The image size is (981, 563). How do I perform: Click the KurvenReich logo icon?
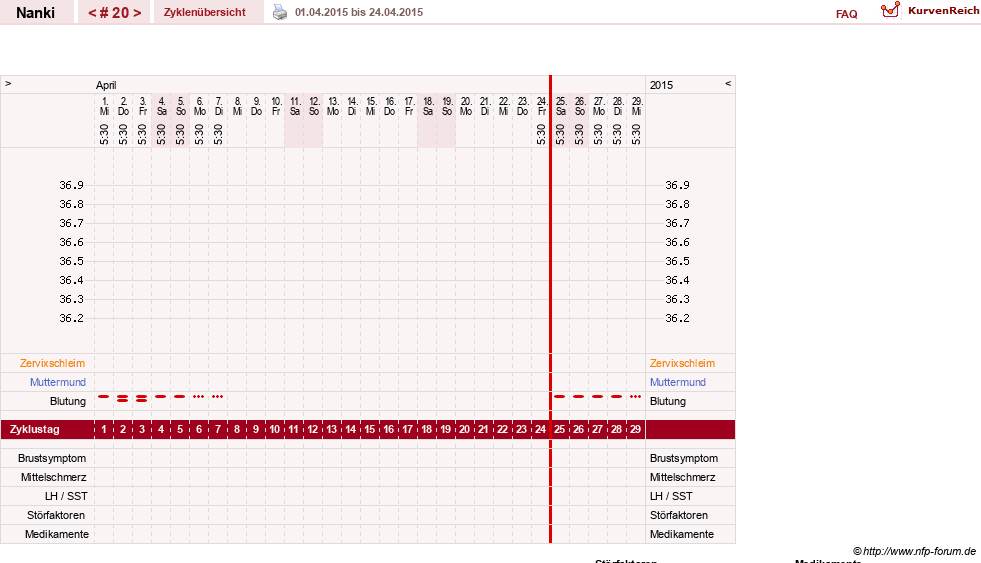890,10
